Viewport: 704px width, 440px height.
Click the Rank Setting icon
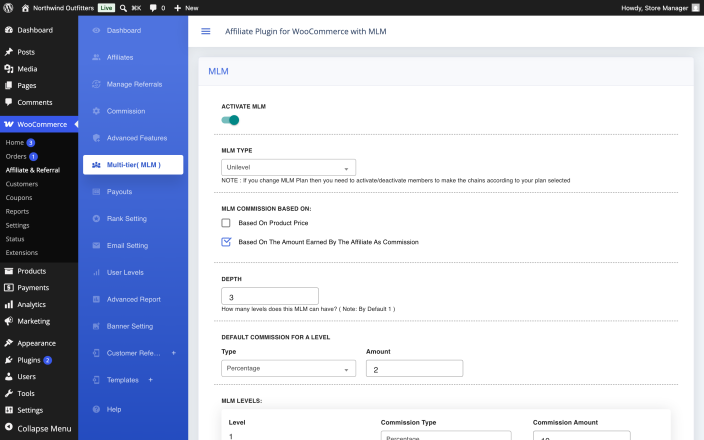[x=96, y=219]
